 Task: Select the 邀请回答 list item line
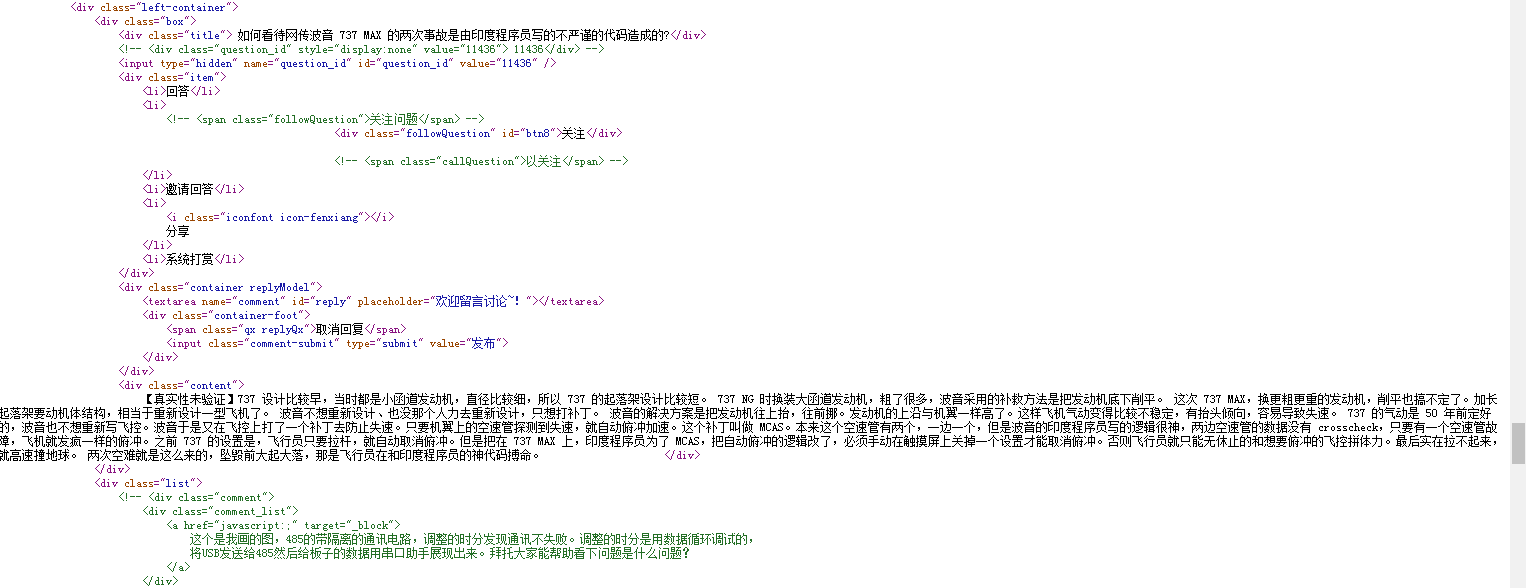point(193,189)
